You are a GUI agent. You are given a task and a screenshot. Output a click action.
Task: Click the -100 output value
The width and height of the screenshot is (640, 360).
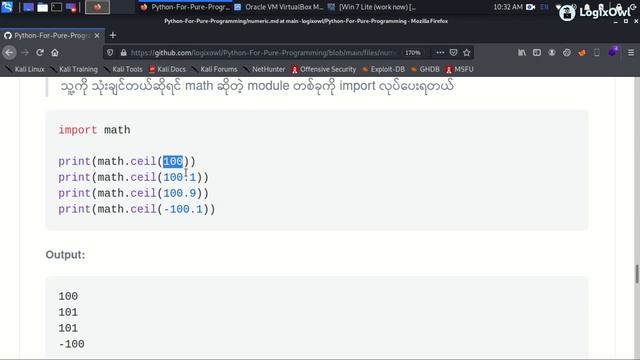[71, 344]
